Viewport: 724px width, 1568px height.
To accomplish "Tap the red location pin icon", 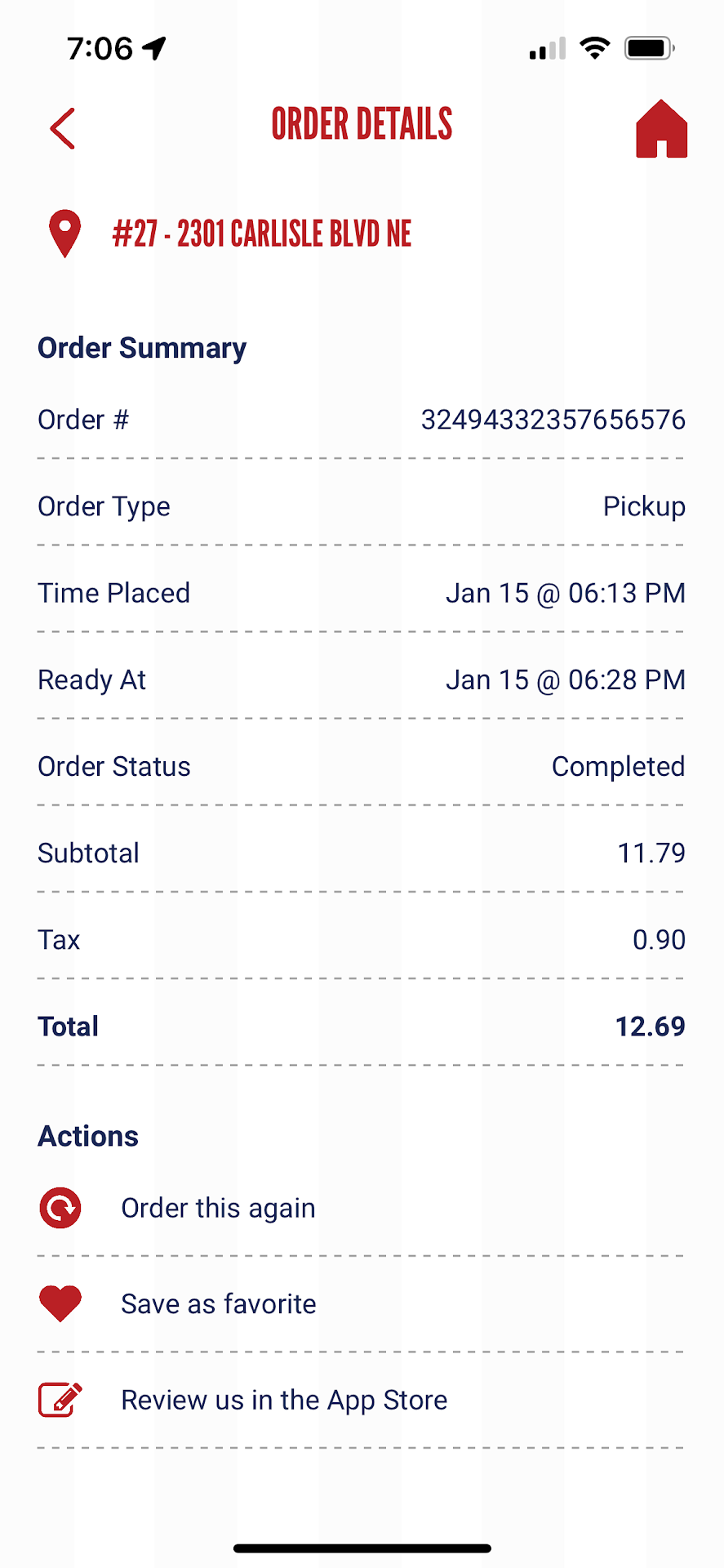I will pos(64,234).
